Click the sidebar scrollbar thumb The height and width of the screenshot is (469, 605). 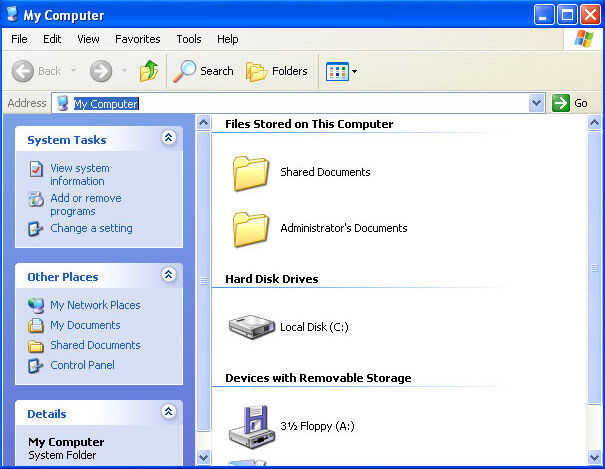click(204, 282)
